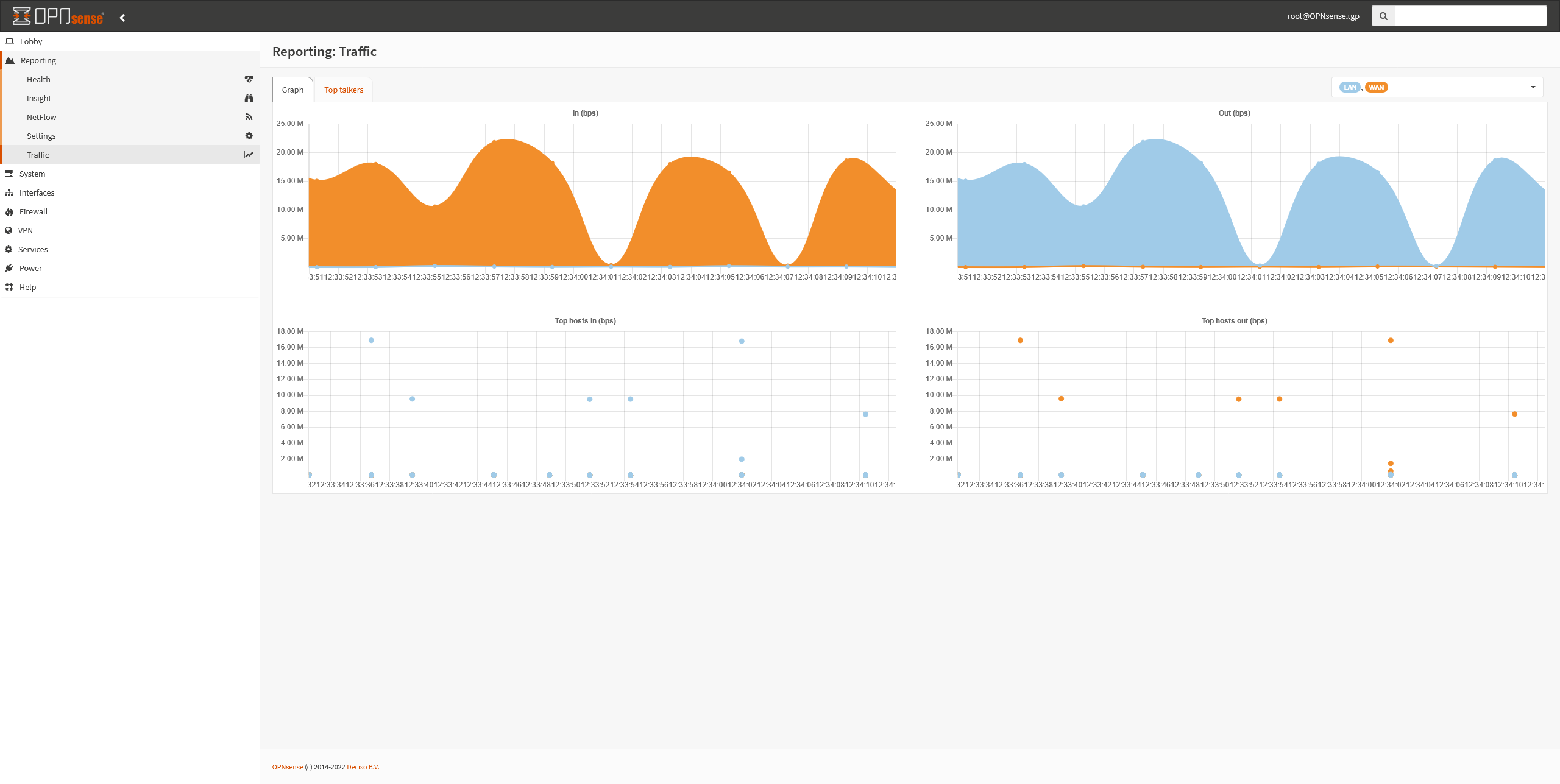Click the Power menu item
Viewport: 1560px width, 784px height.
[30, 268]
